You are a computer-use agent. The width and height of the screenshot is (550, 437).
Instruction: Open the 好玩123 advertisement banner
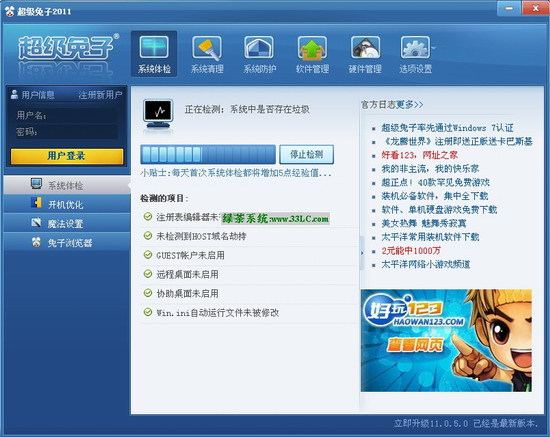tap(446, 340)
